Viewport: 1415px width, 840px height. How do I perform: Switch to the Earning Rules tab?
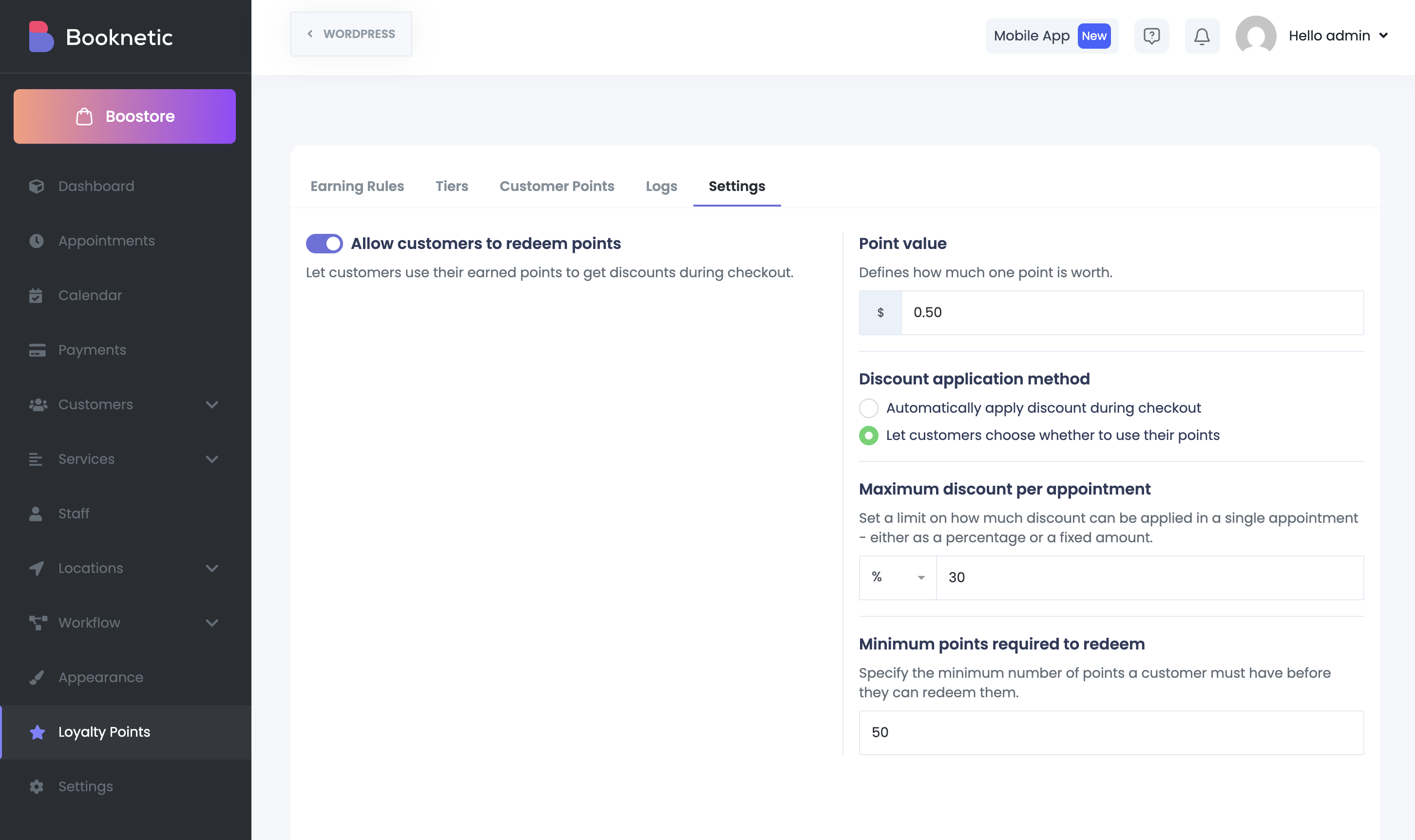pyautogui.click(x=357, y=186)
